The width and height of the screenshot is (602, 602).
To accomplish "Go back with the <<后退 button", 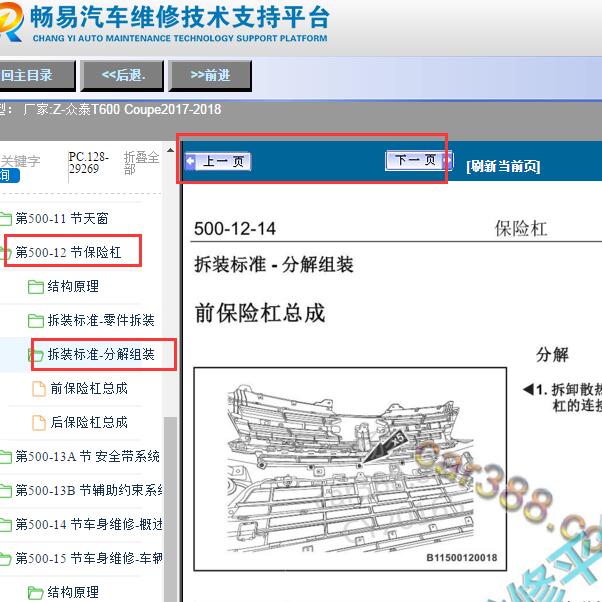I will (x=122, y=75).
